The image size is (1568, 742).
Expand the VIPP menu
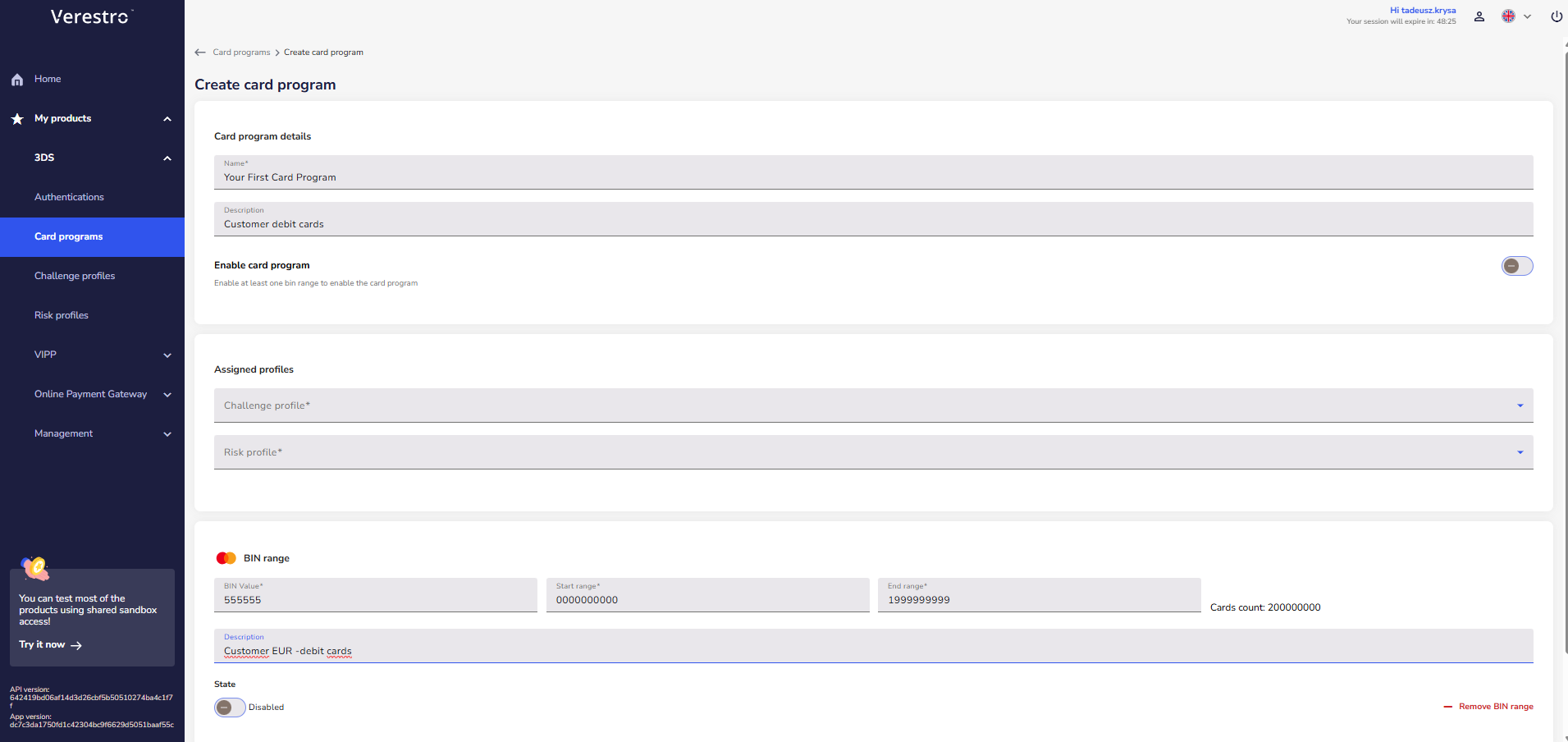167,355
